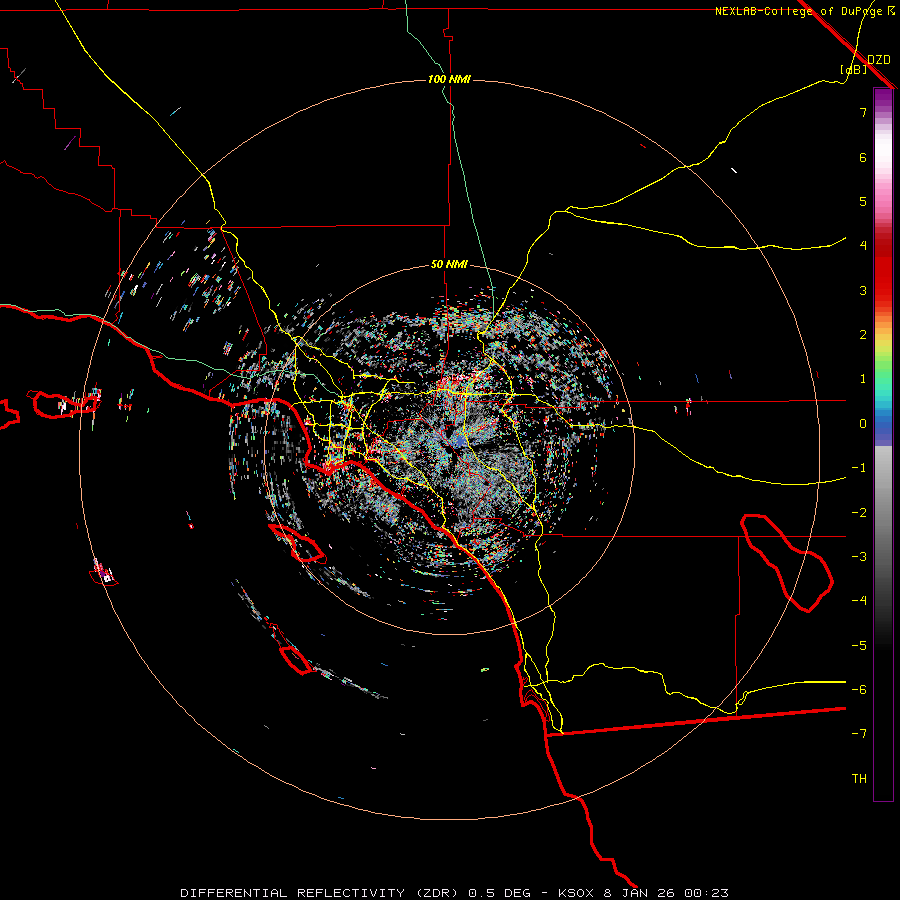Select the 0 dB scale tick label
The width and height of the screenshot is (900, 900).
863,424
